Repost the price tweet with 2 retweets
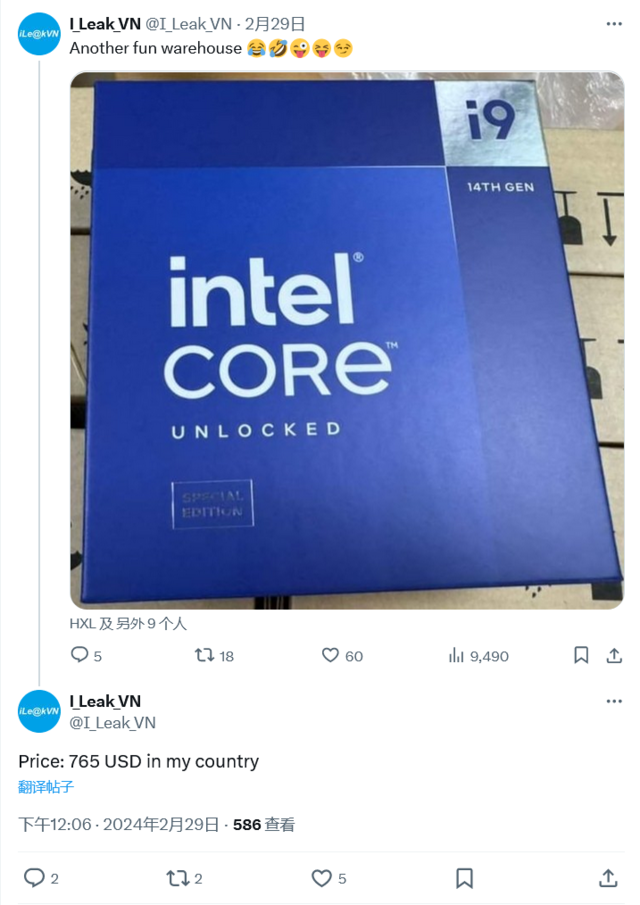 pyautogui.click(x=177, y=878)
